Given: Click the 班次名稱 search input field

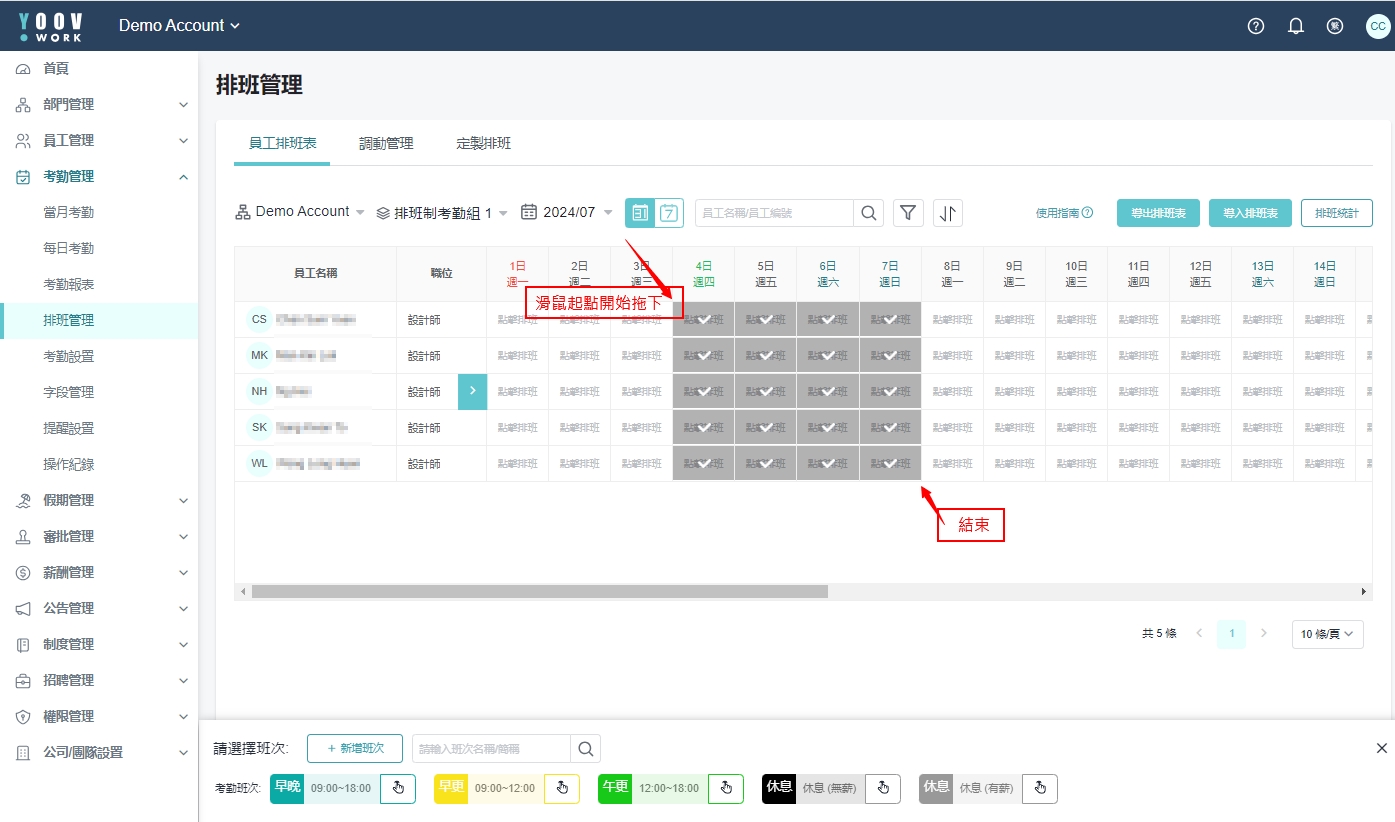Looking at the screenshot, I should click(490, 748).
